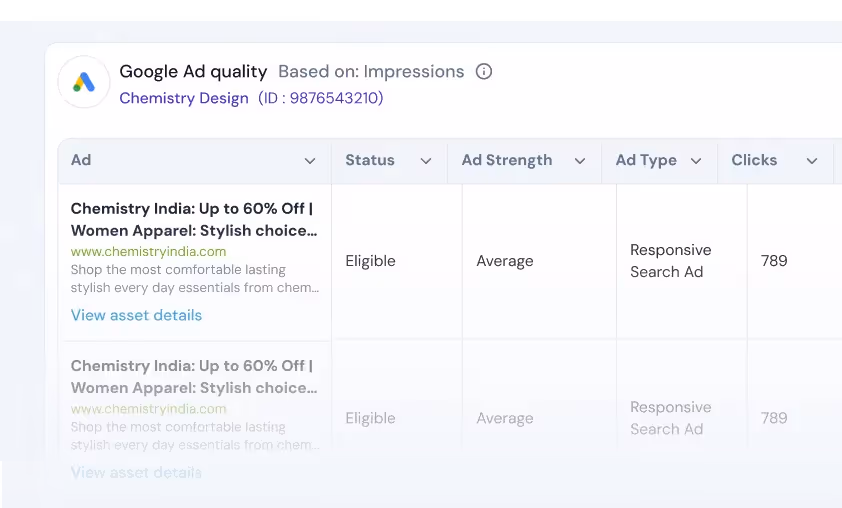Image resolution: width=842 pixels, height=508 pixels.
Task: Click Eligible status in first row
Action: tap(371, 261)
